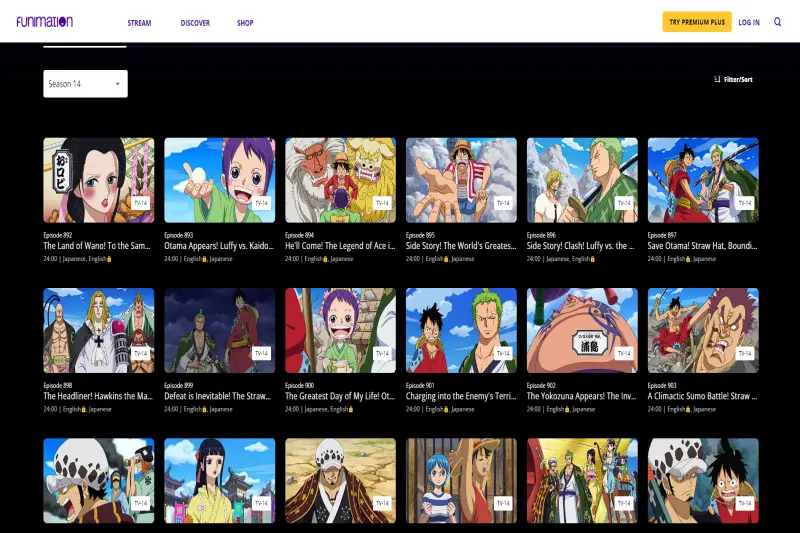Screen dimensions: 800x533
Task: Click title 'Defeat is Inevitable! The Straw...'
Action: pyautogui.click(x=217, y=396)
